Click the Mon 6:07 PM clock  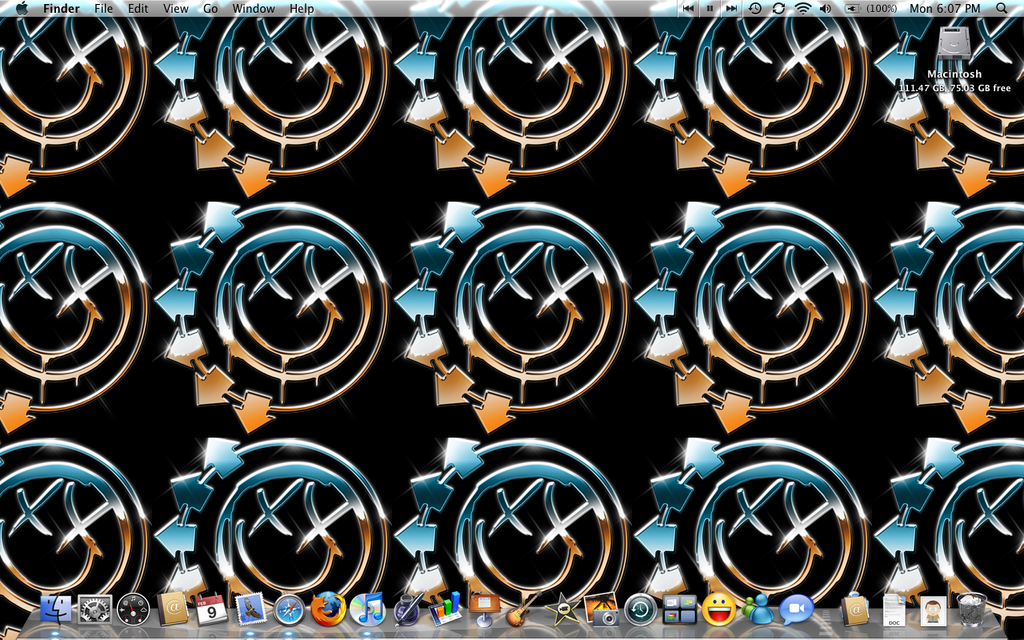(x=945, y=8)
